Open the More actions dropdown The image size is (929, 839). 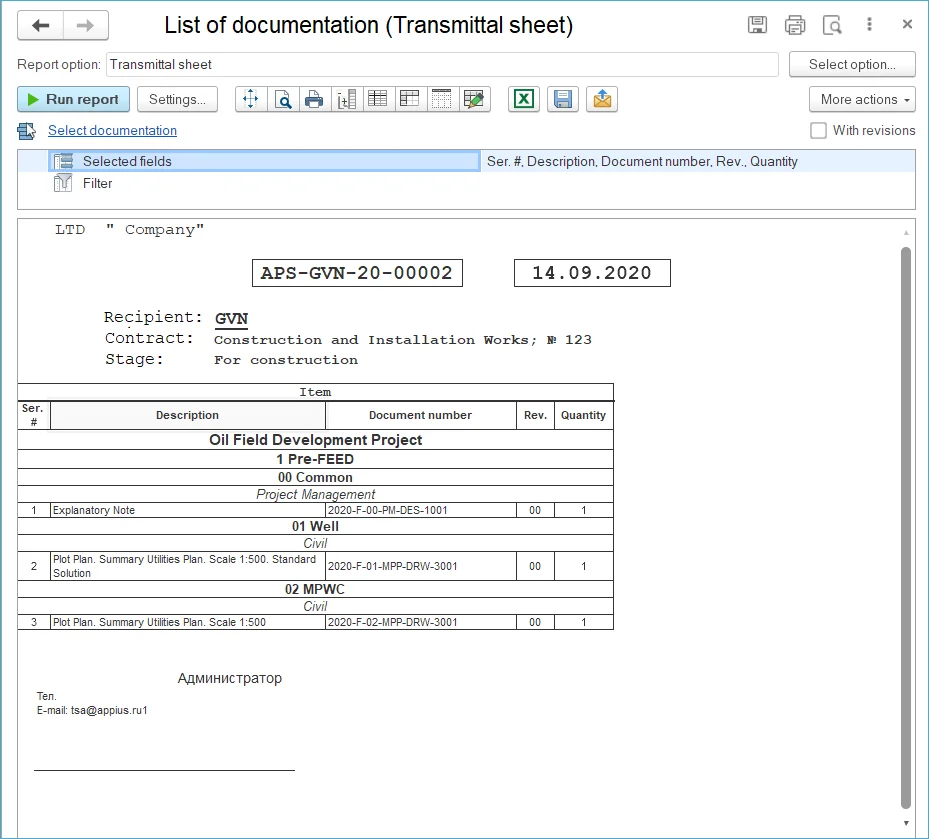[x=862, y=99]
